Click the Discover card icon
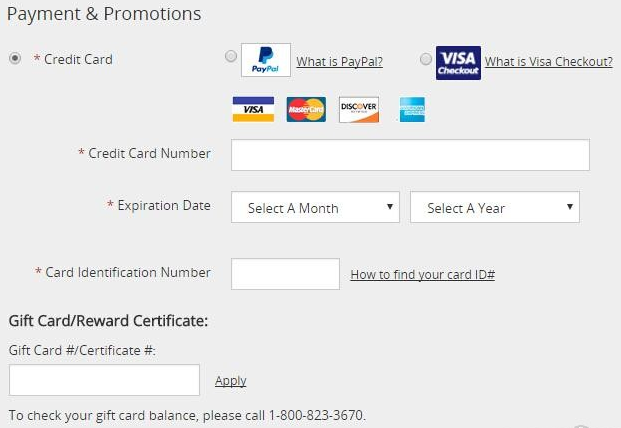The height and width of the screenshot is (428, 621). click(x=359, y=110)
